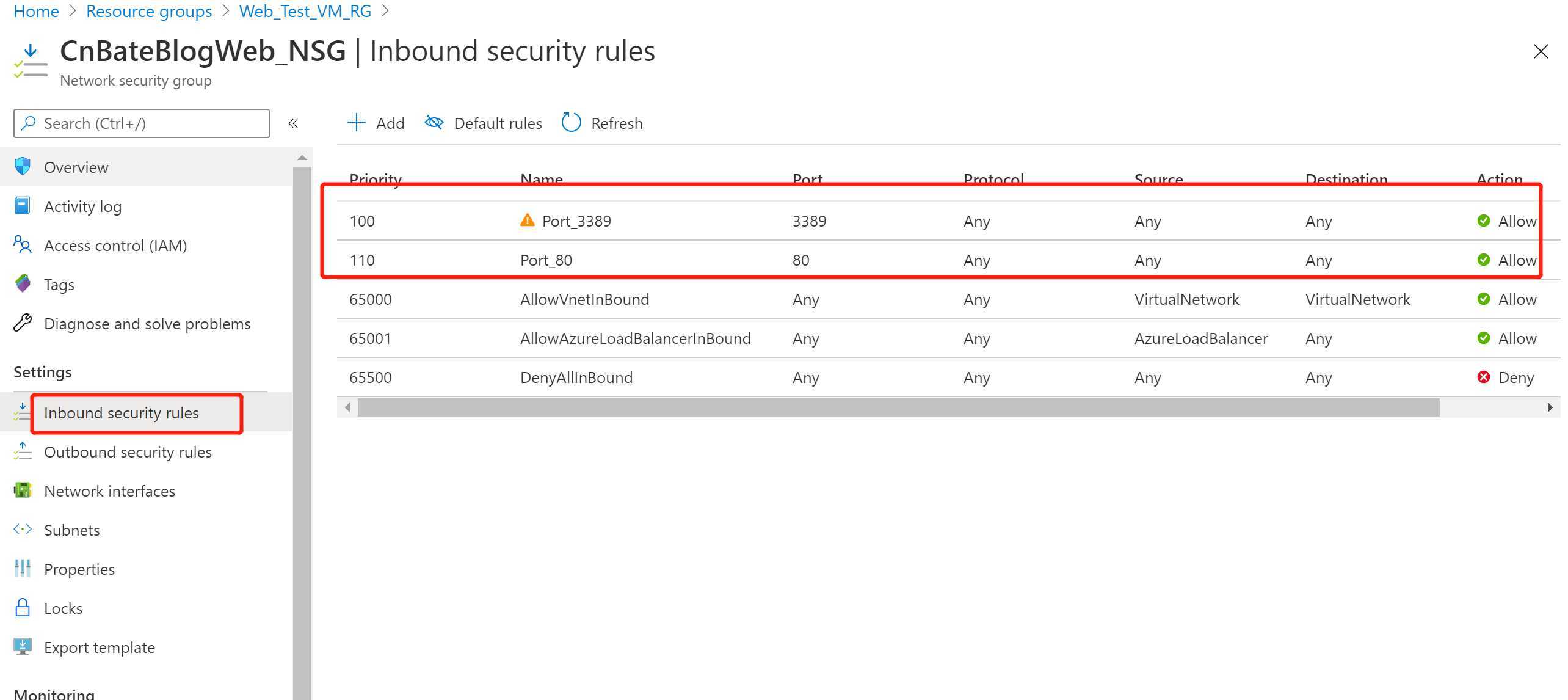Click the warning icon beside Port_3389
Screen dimensions: 1568x700
pyautogui.click(x=527, y=220)
